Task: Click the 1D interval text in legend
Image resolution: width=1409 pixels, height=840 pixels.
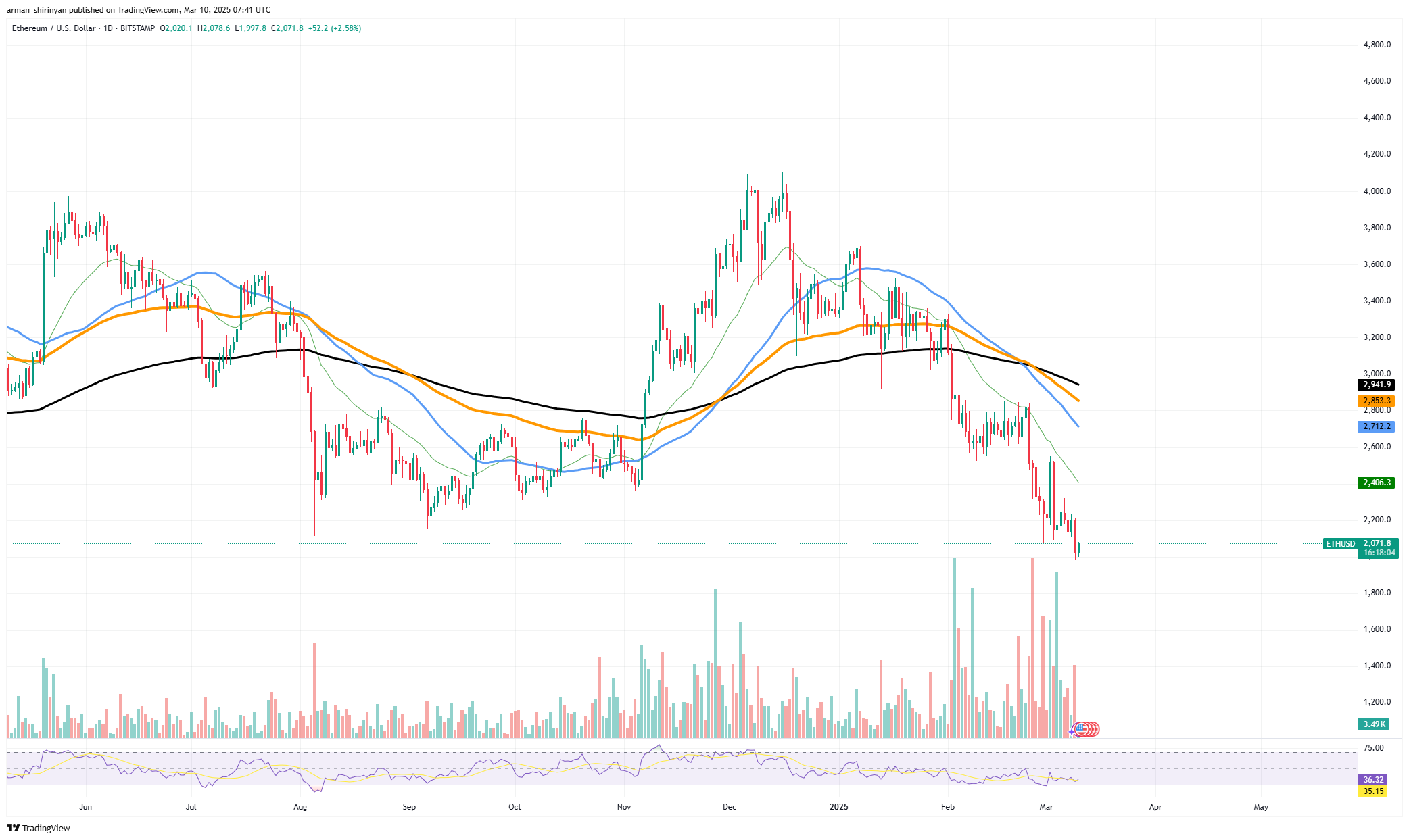Action: [x=108, y=28]
